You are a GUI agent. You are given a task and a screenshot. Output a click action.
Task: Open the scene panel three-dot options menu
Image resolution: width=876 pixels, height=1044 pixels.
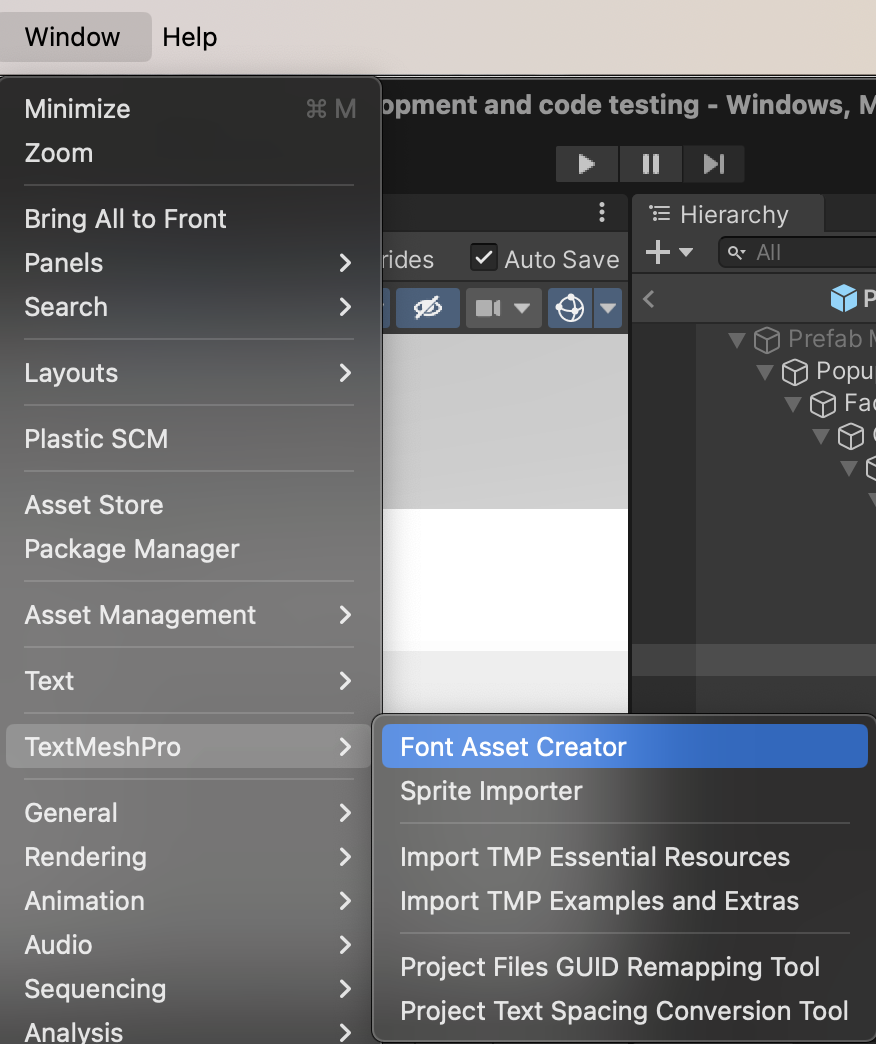point(602,212)
